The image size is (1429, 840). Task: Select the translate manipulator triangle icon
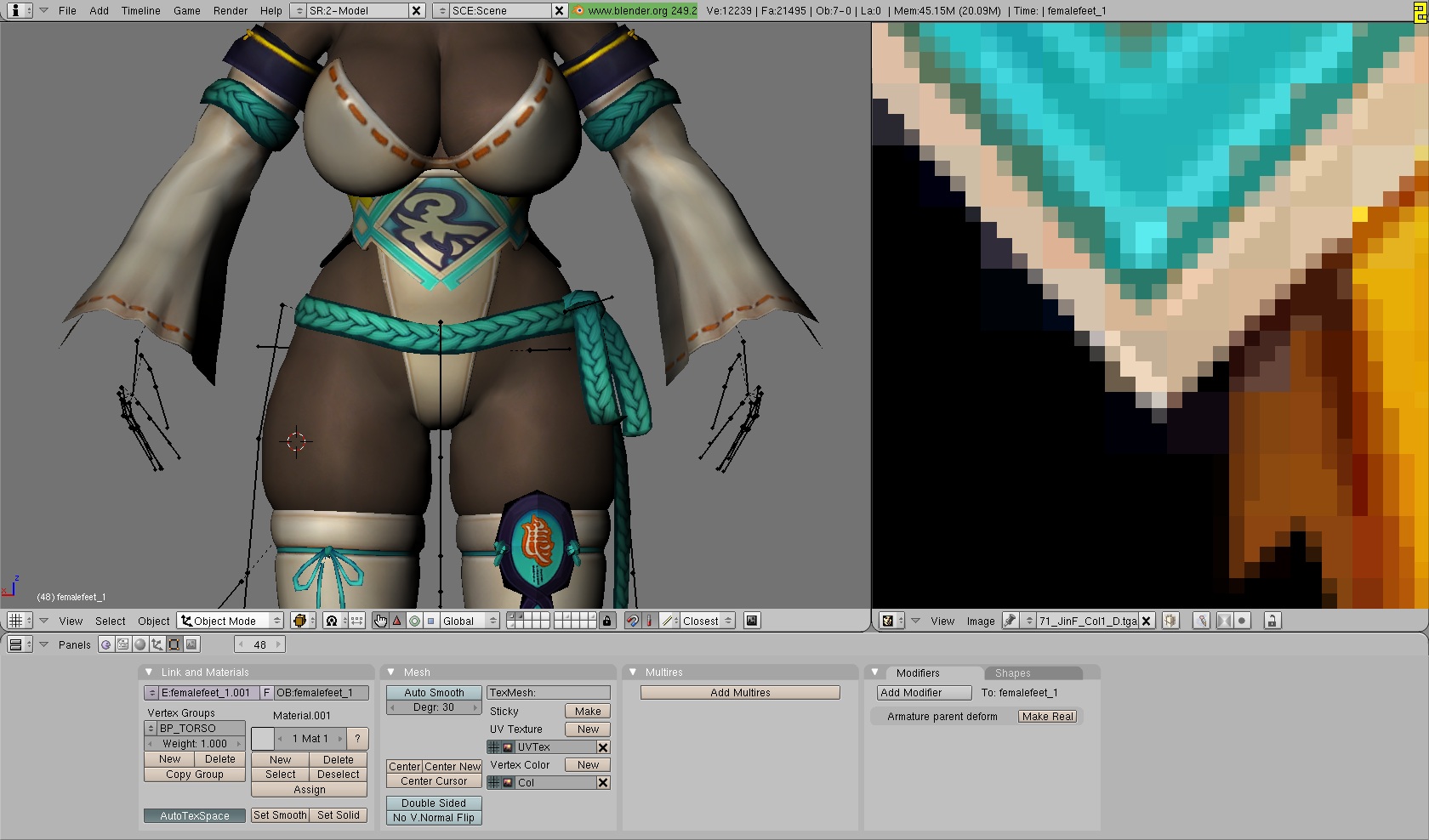(396, 621)
